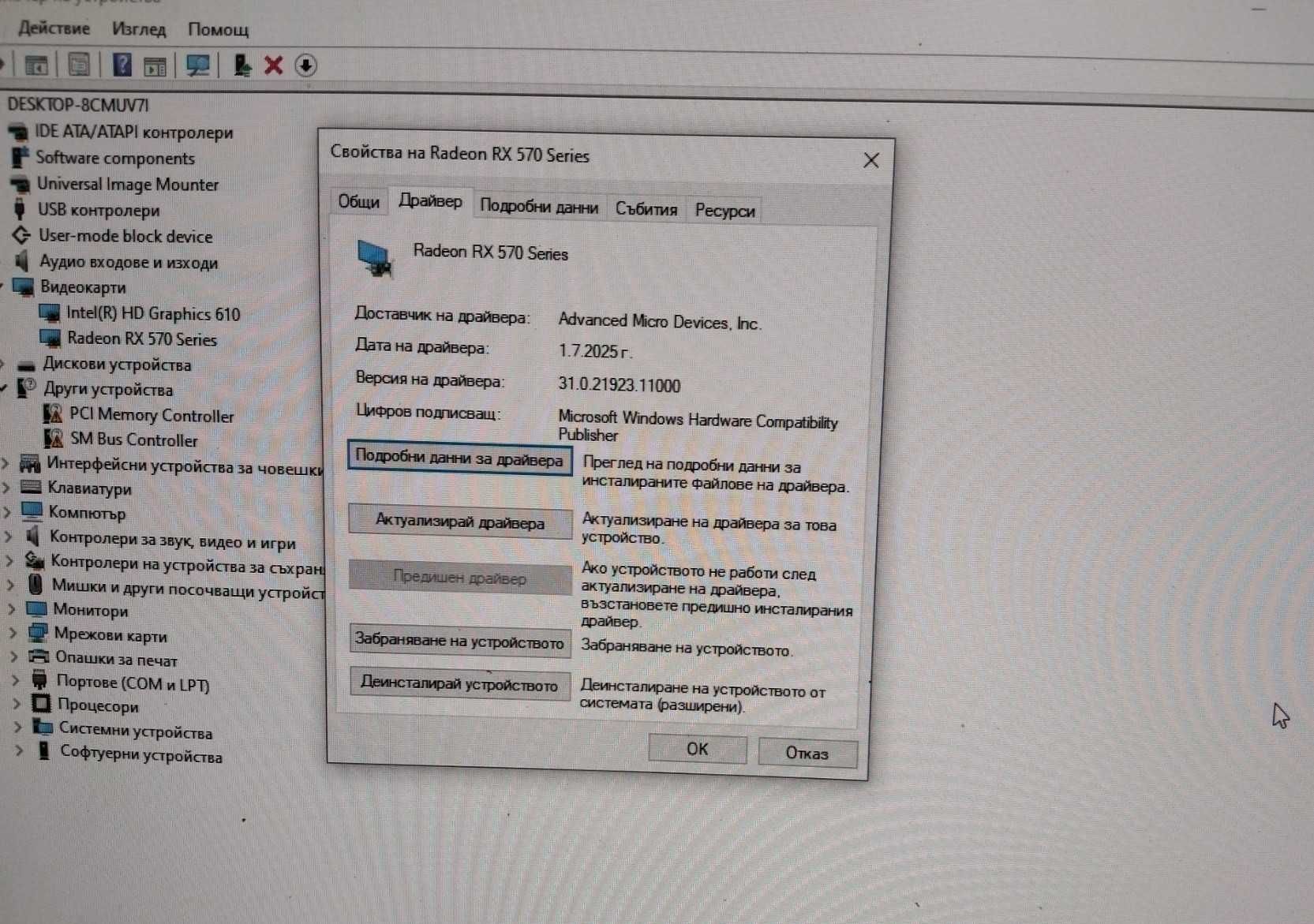
Task: Select IDE ATA/ATAPI контролери category
Action: point(133,132)
